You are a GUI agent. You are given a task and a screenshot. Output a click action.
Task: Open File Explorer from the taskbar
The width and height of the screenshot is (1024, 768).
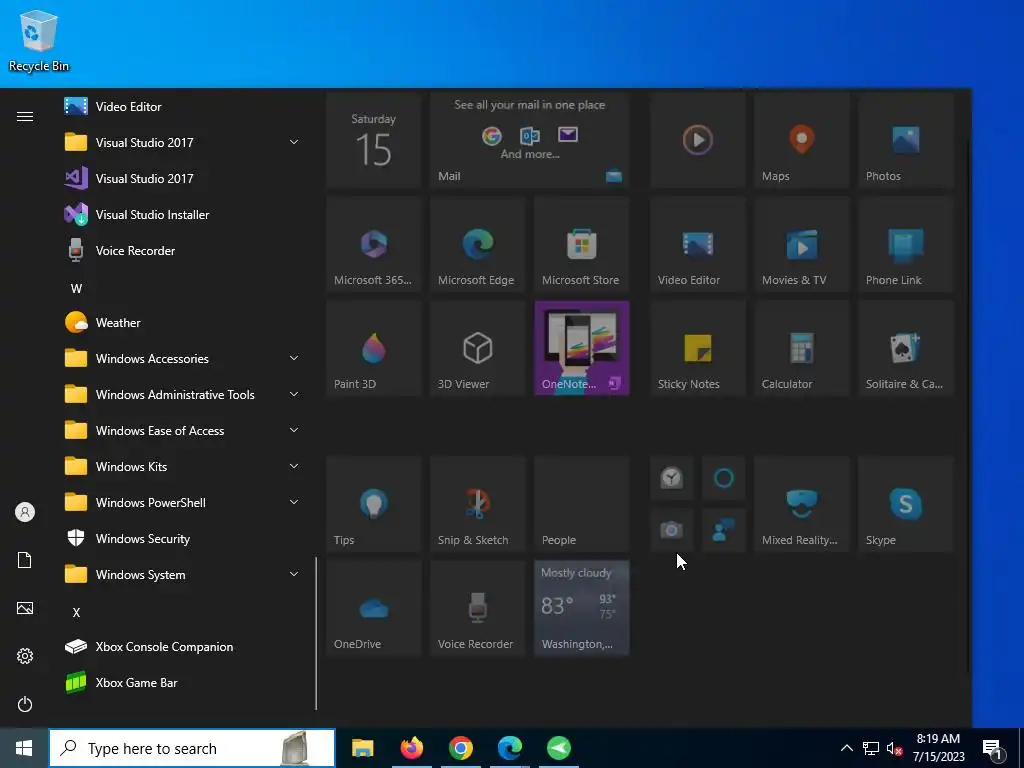[362, 748]
